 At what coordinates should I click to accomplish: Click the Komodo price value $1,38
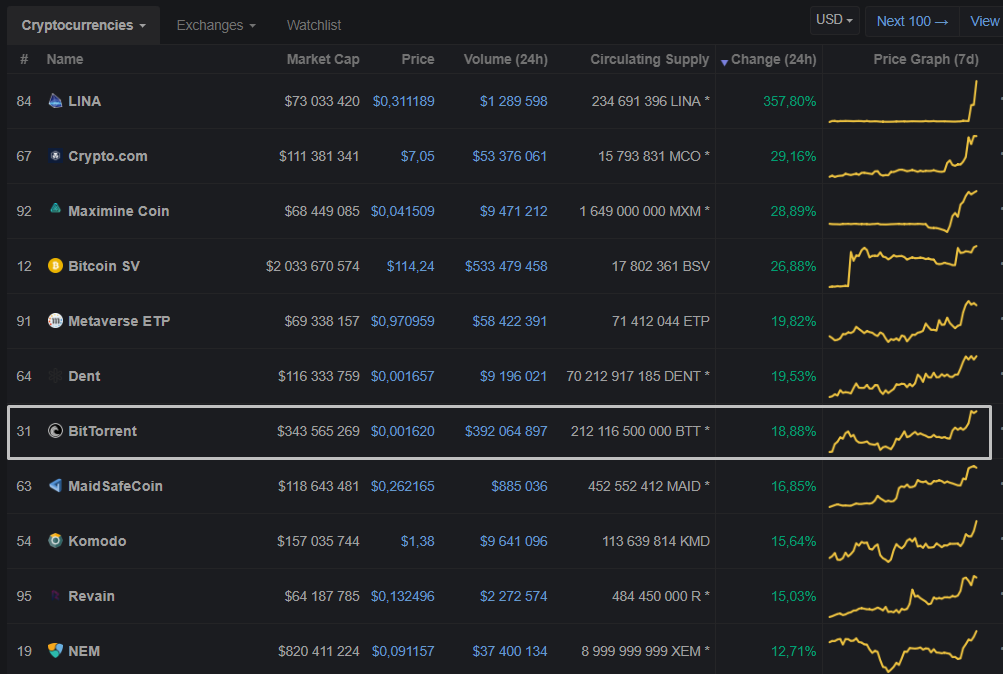417,541
